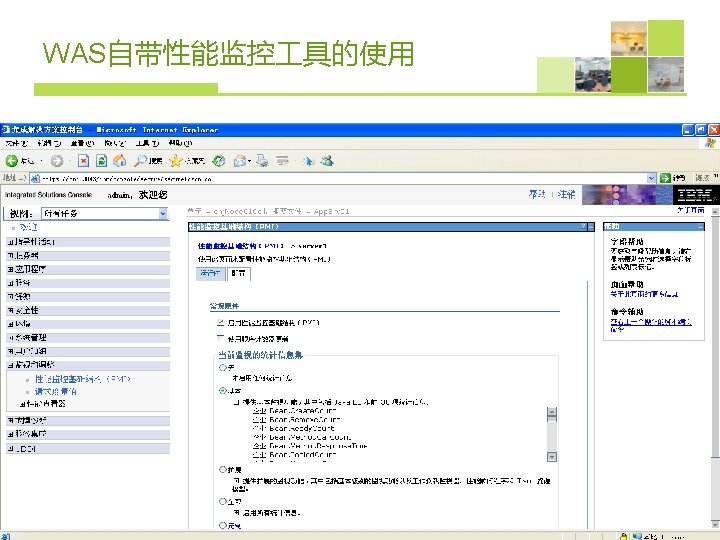This screenshot has height=540, width=720.
Task: Click the Edit page icon in the toolbar
Action: tap(282, 161)
